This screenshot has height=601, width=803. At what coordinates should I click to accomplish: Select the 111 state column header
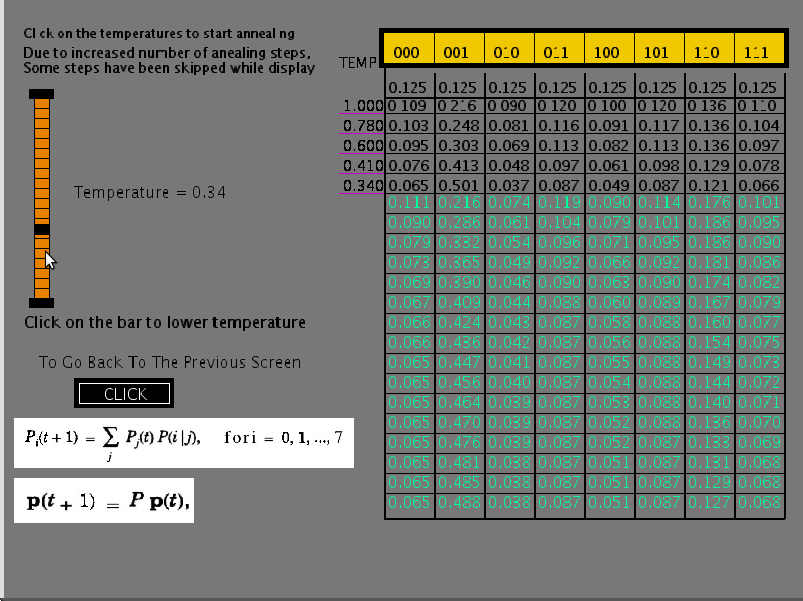point(759,48)
